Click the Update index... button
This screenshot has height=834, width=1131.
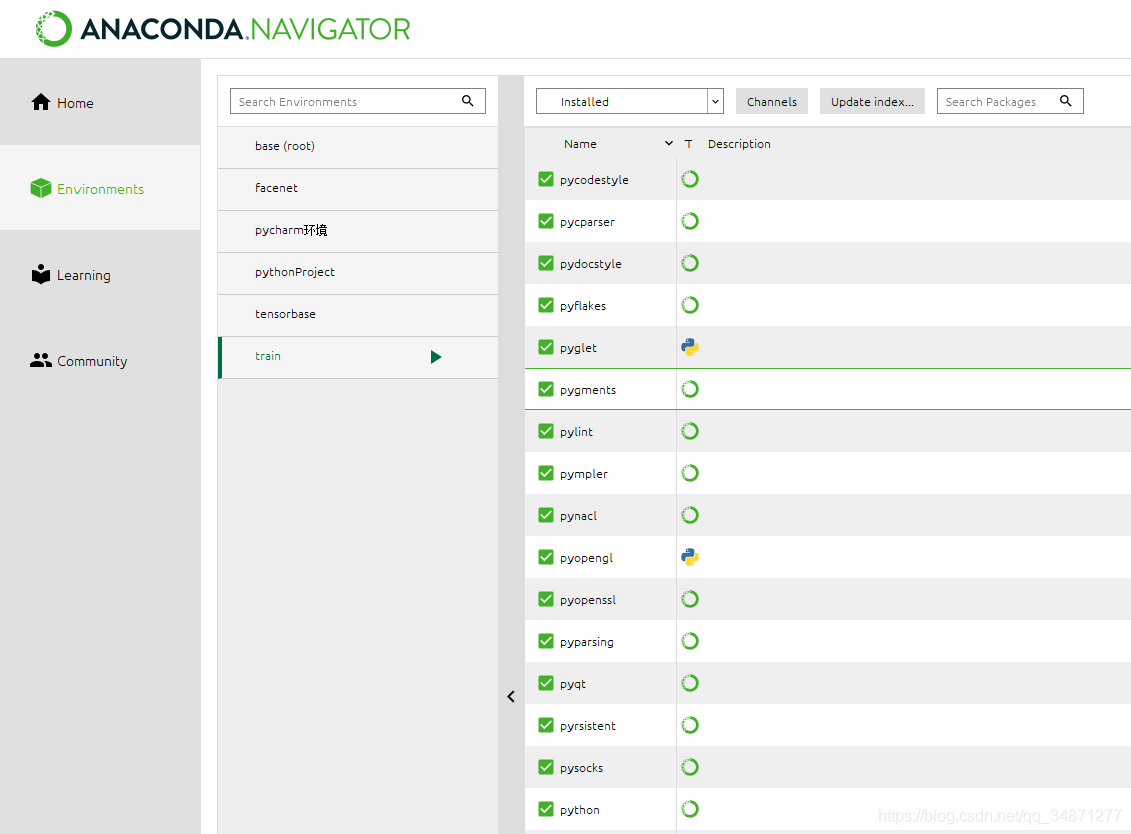pyautogui.click(x=872, y=101)
